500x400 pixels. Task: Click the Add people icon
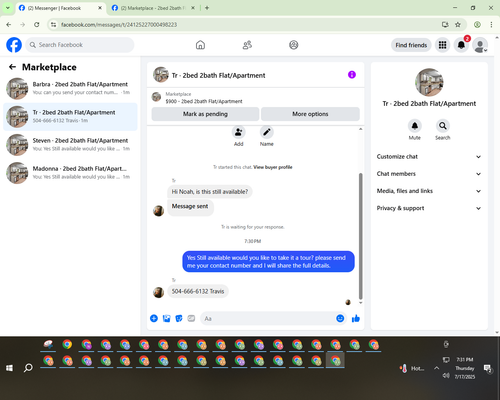pos(239,132)
